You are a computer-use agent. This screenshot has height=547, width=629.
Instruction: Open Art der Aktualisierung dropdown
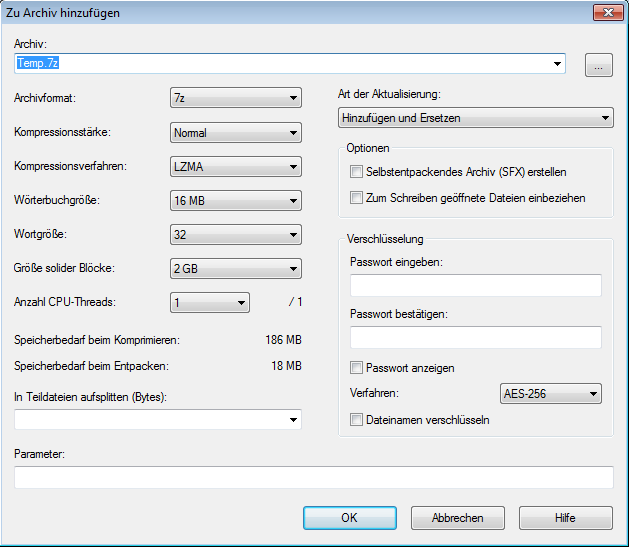tap(476, 119)
